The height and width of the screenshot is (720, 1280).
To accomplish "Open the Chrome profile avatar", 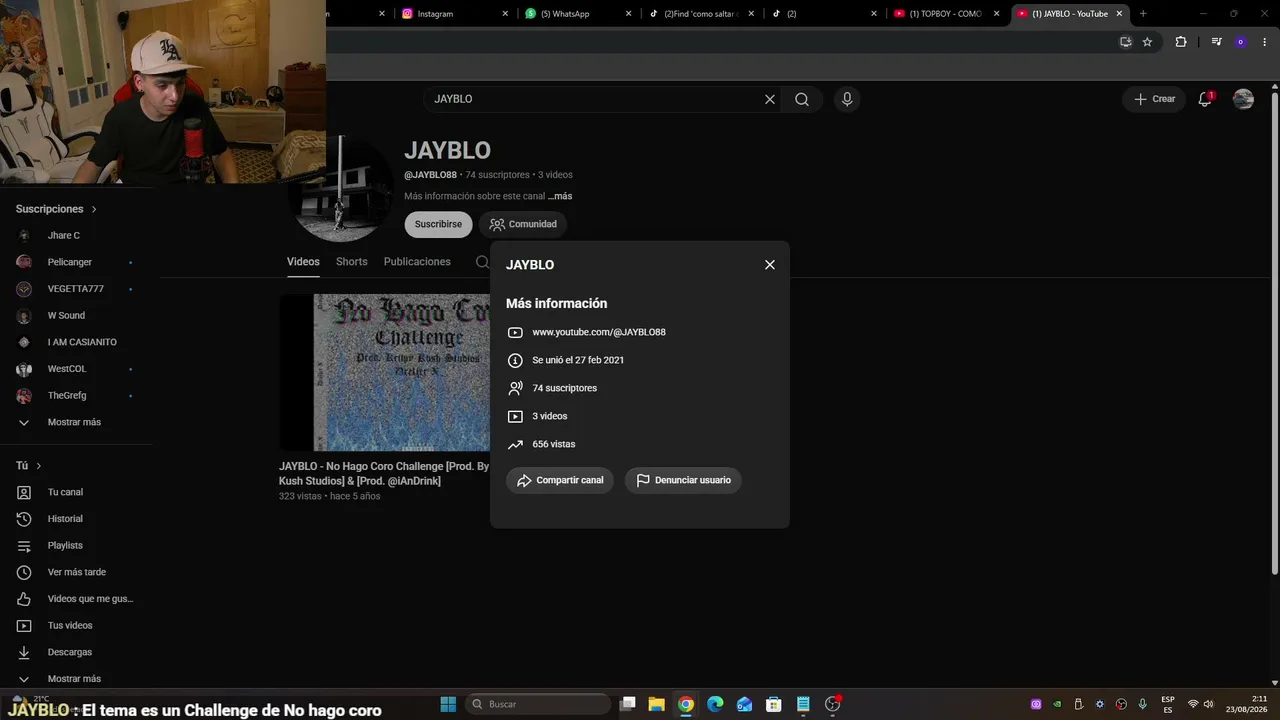I will tap(1241, 42).
